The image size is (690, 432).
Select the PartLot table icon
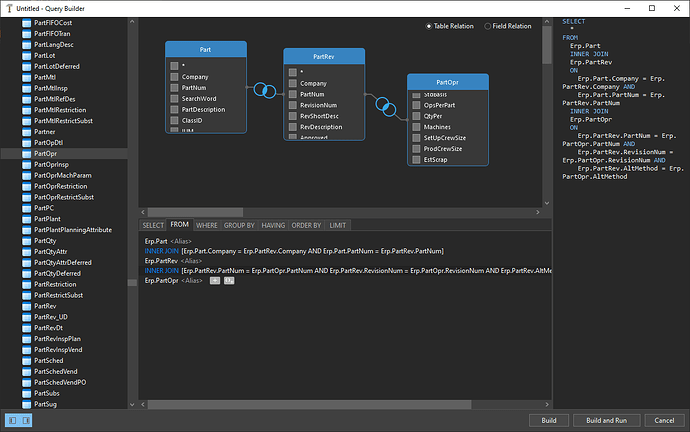pos(26,56)
